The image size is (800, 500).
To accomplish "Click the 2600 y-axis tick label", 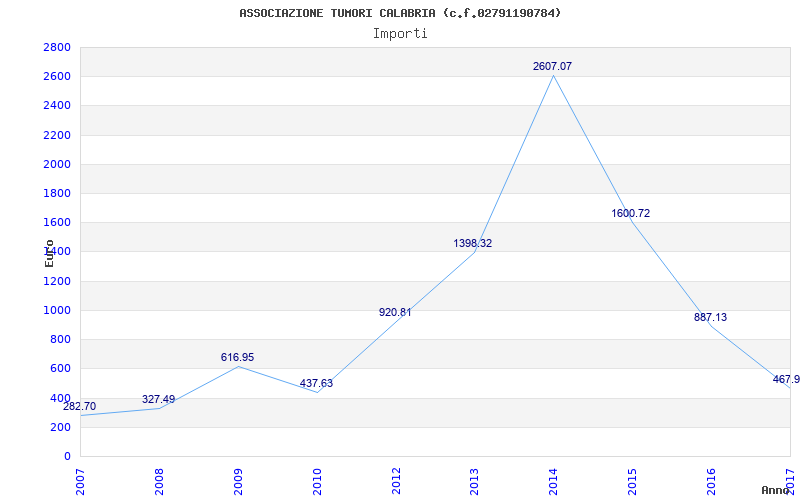I will coord(57,77).
